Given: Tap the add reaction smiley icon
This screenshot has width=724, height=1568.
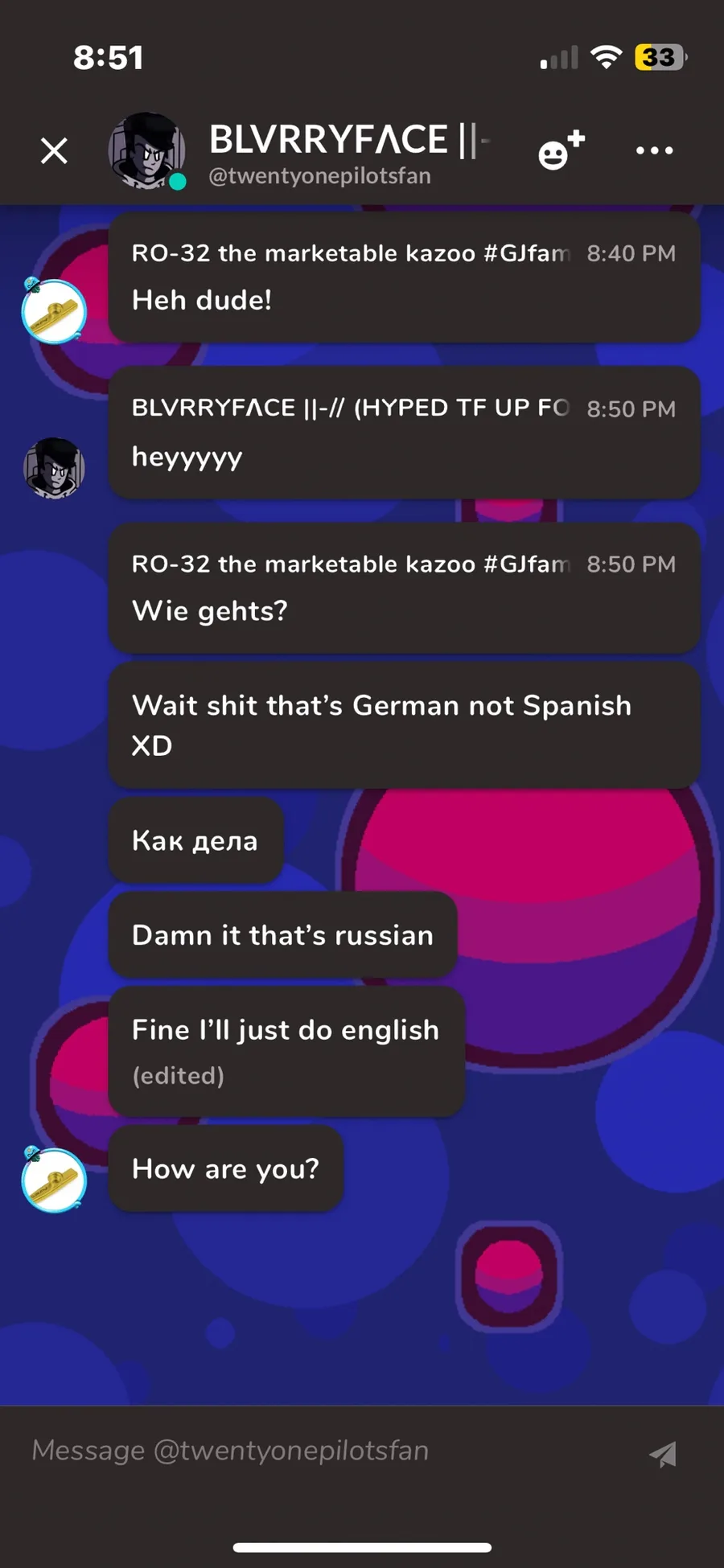Looking at the screenshot, I should (561, 150).
